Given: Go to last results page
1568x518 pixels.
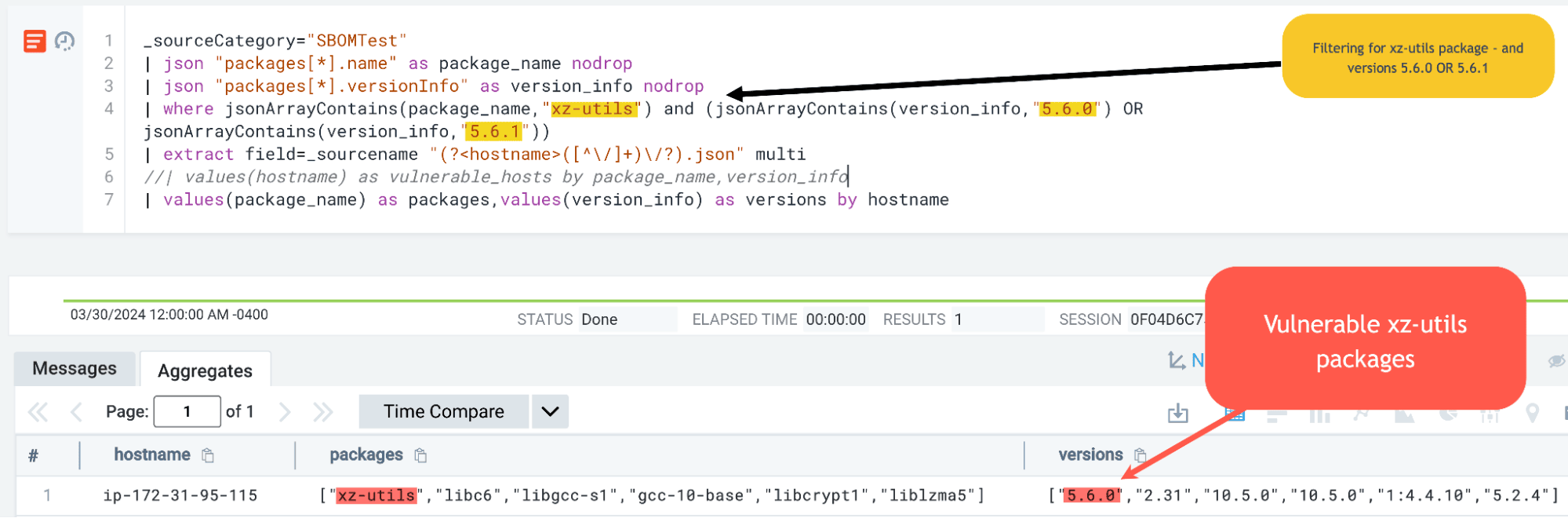Looking at the screenshot, I should [x=323, y=412].
